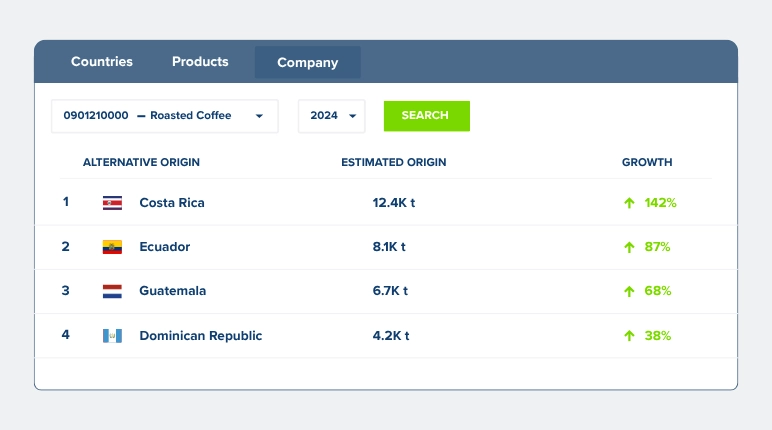The image size is (772, 430).
Task: Click the flag icon beside Dominican Republic
Action: (x=112, y=336)
